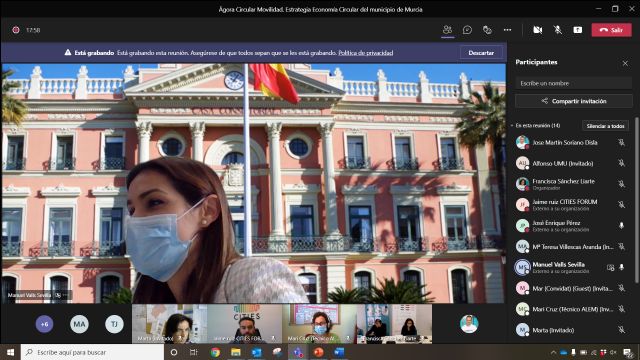Image resolution: width=640 pixels, height=360 pixels.
Task: Unmute the microphone in meeting toolbar
Action: (x=558, y=30)
